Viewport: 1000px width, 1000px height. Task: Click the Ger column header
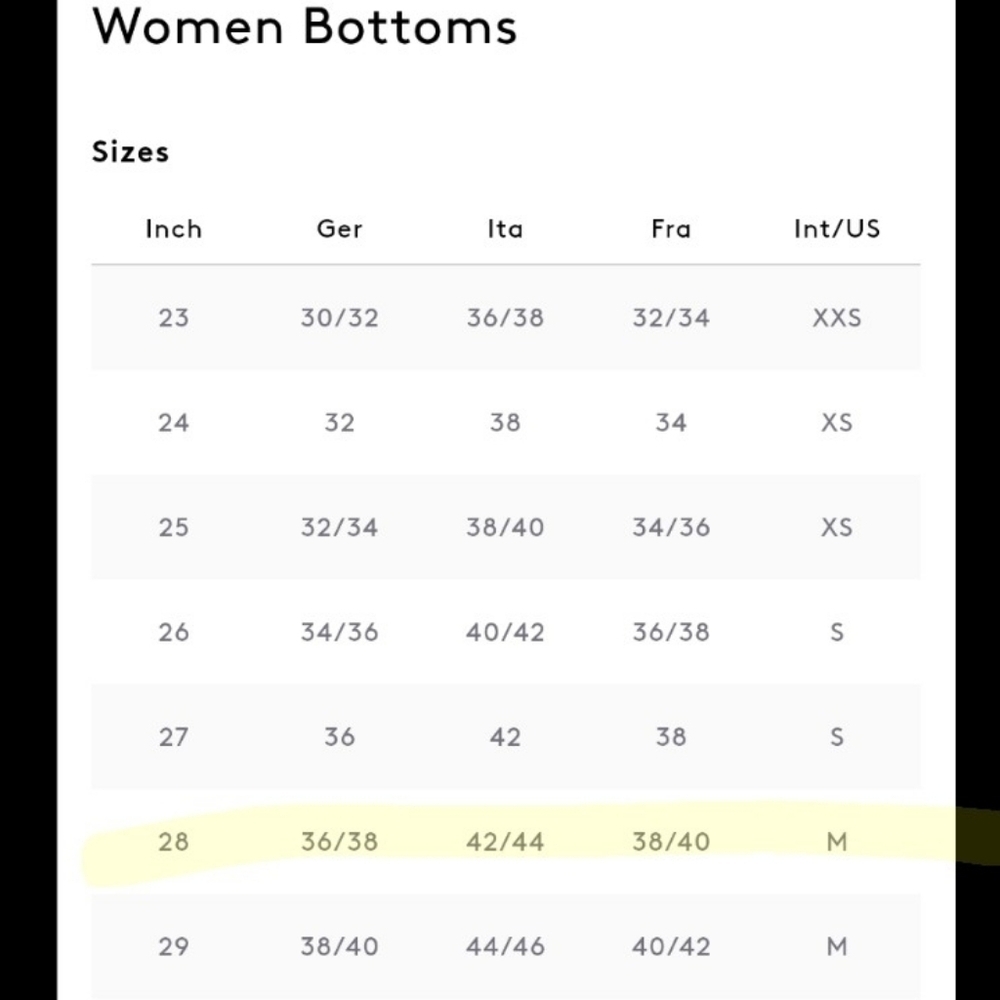pos(339,229)
